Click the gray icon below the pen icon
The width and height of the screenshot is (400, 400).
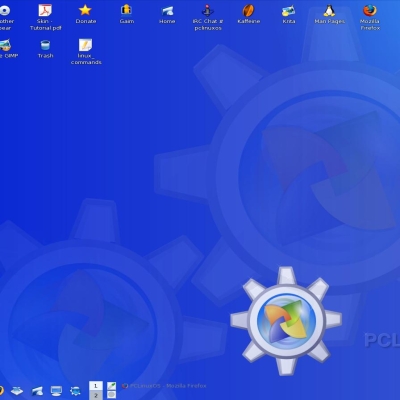[112, 395]
